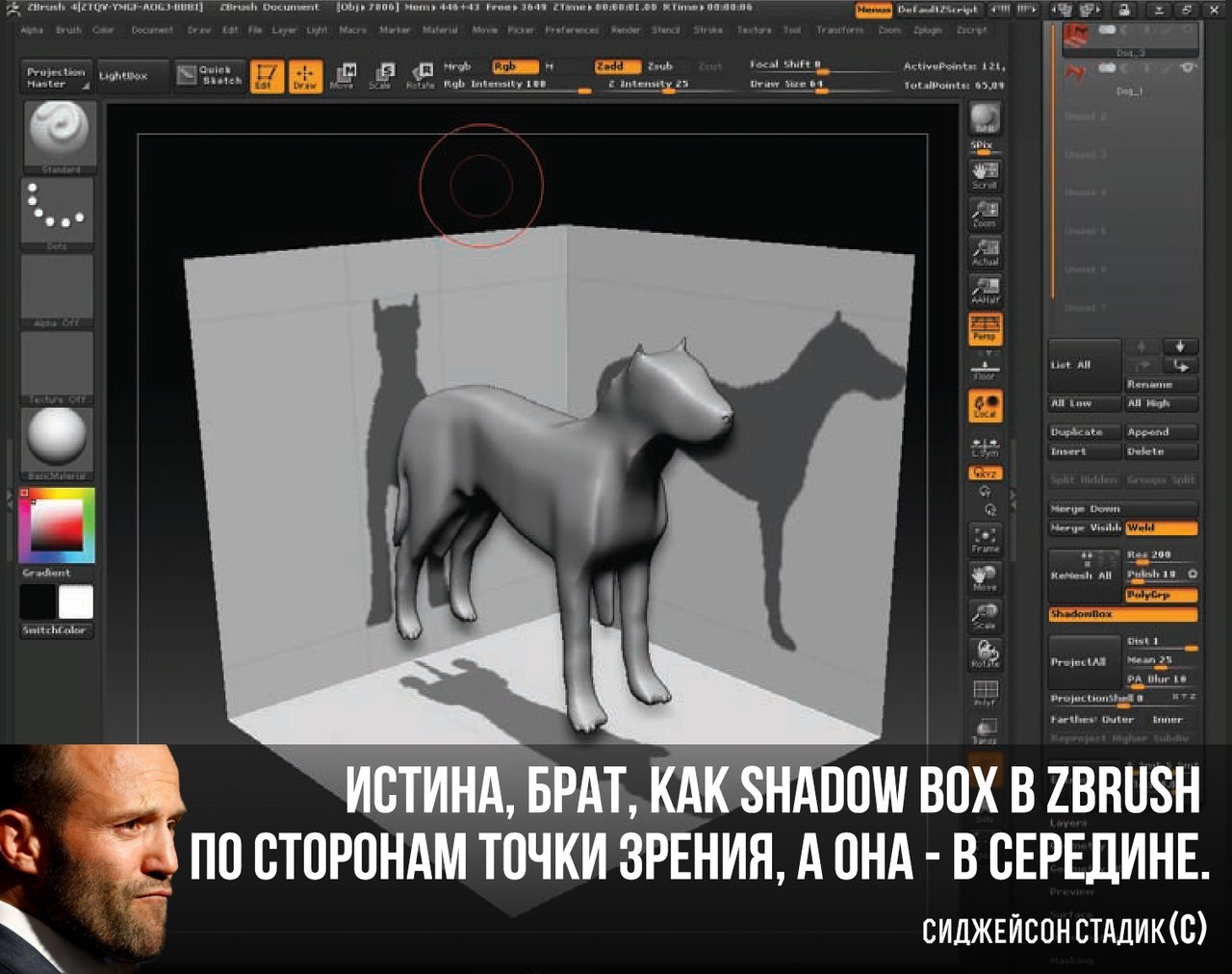Click the Scroll canvas icon
This screenshot has height=974, width=1232.
pyautogui.click(x=985, y=174)
